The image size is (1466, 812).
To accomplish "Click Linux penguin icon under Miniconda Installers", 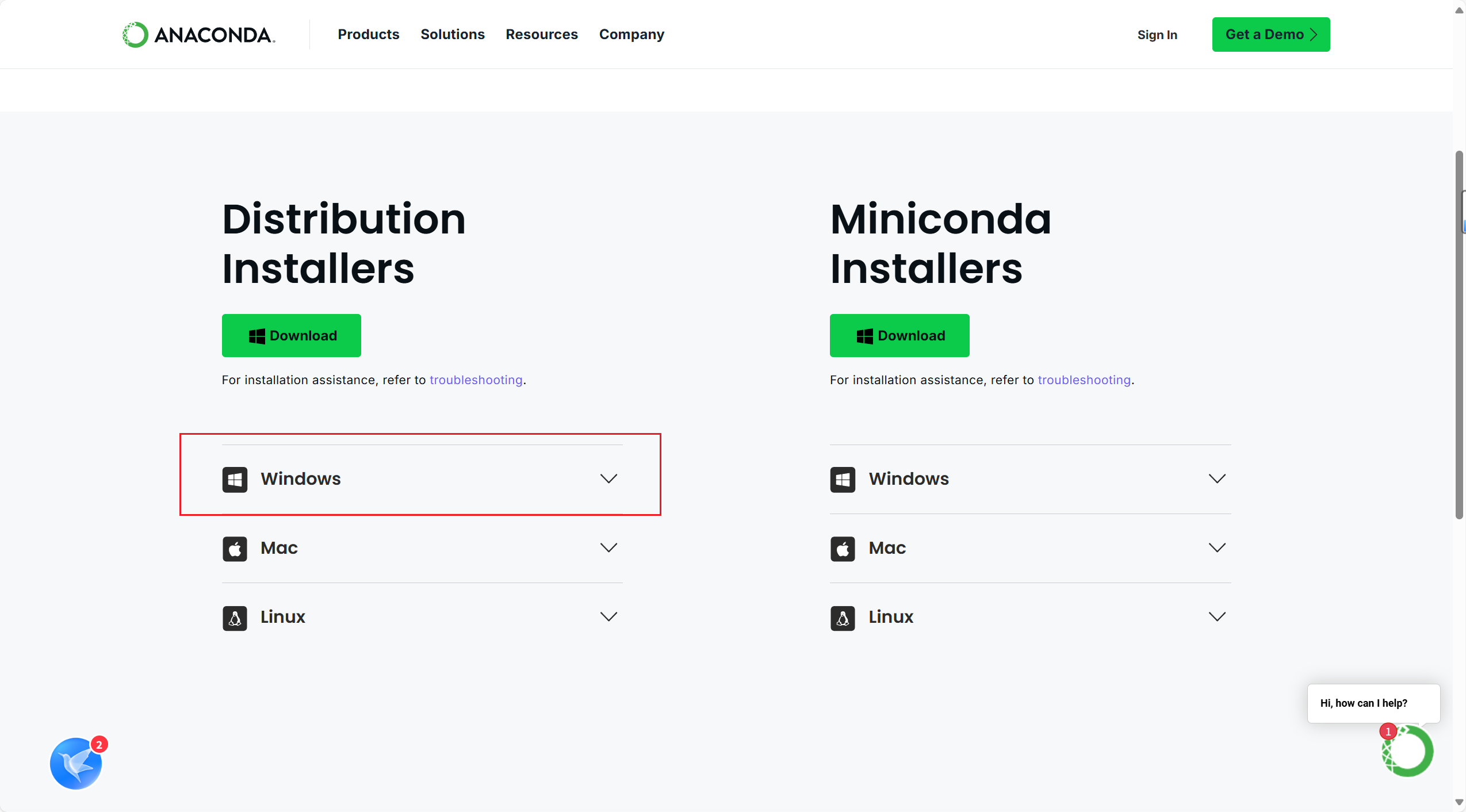I will point(843,618).
